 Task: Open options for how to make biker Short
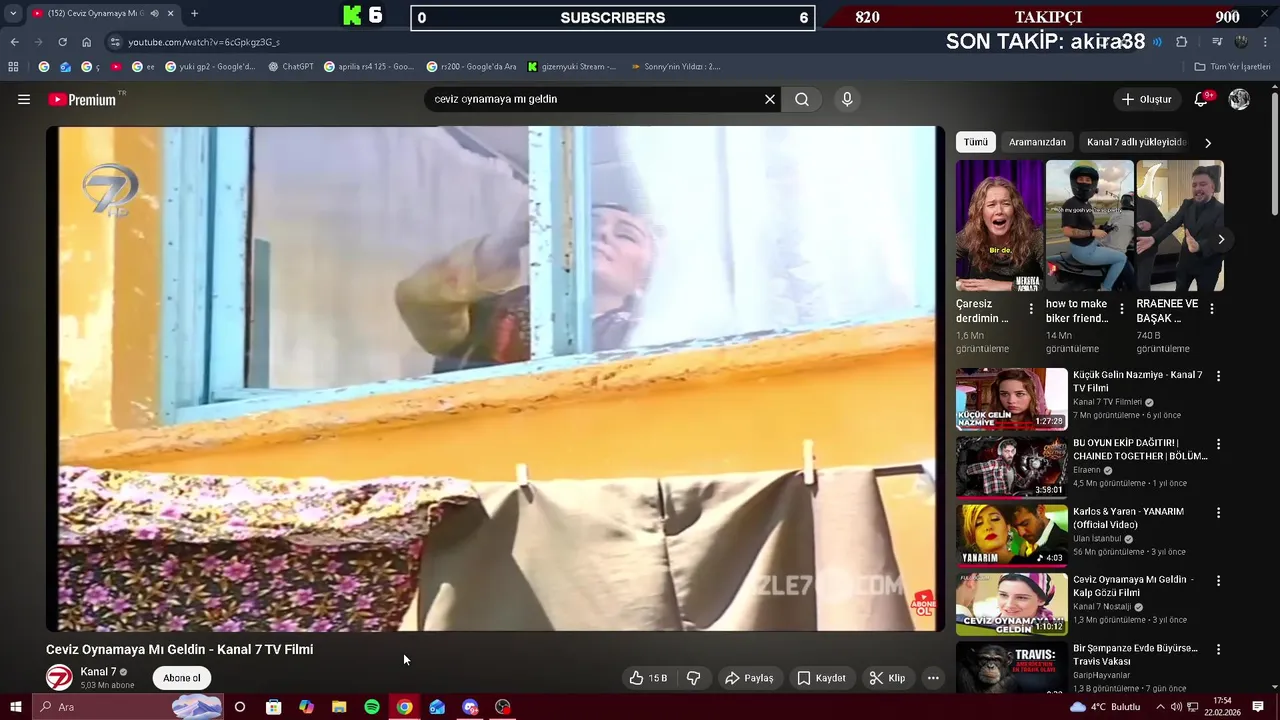coord(1122,310)
